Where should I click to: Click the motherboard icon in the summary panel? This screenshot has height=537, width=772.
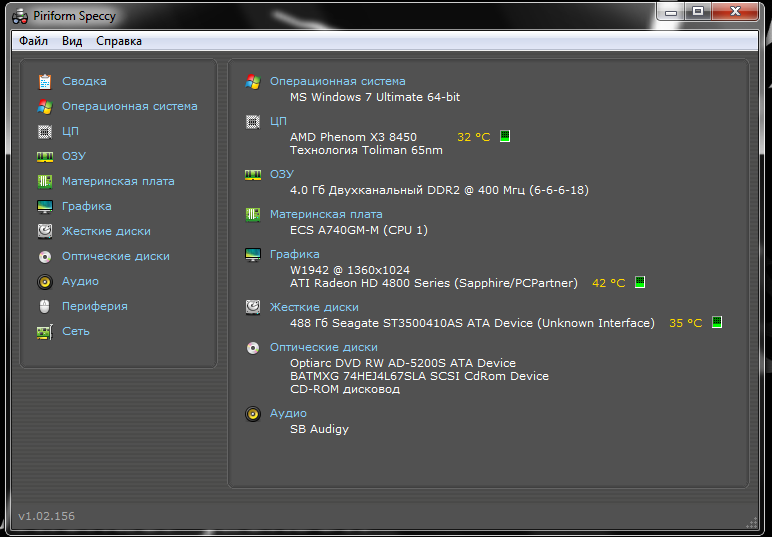[253, 215]
